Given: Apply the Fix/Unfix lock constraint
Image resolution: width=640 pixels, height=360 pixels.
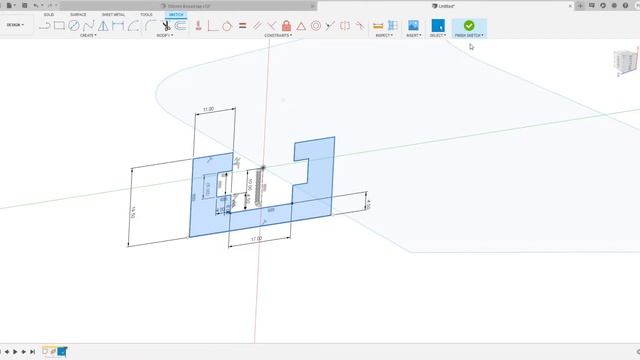Looking at the screenshot, I should (x=287, y=26).
